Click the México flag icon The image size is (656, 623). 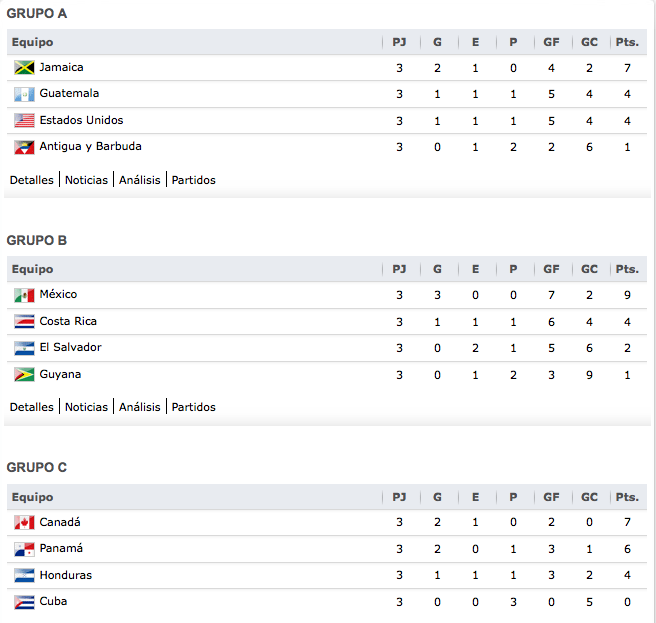click(x=25, y=295)
